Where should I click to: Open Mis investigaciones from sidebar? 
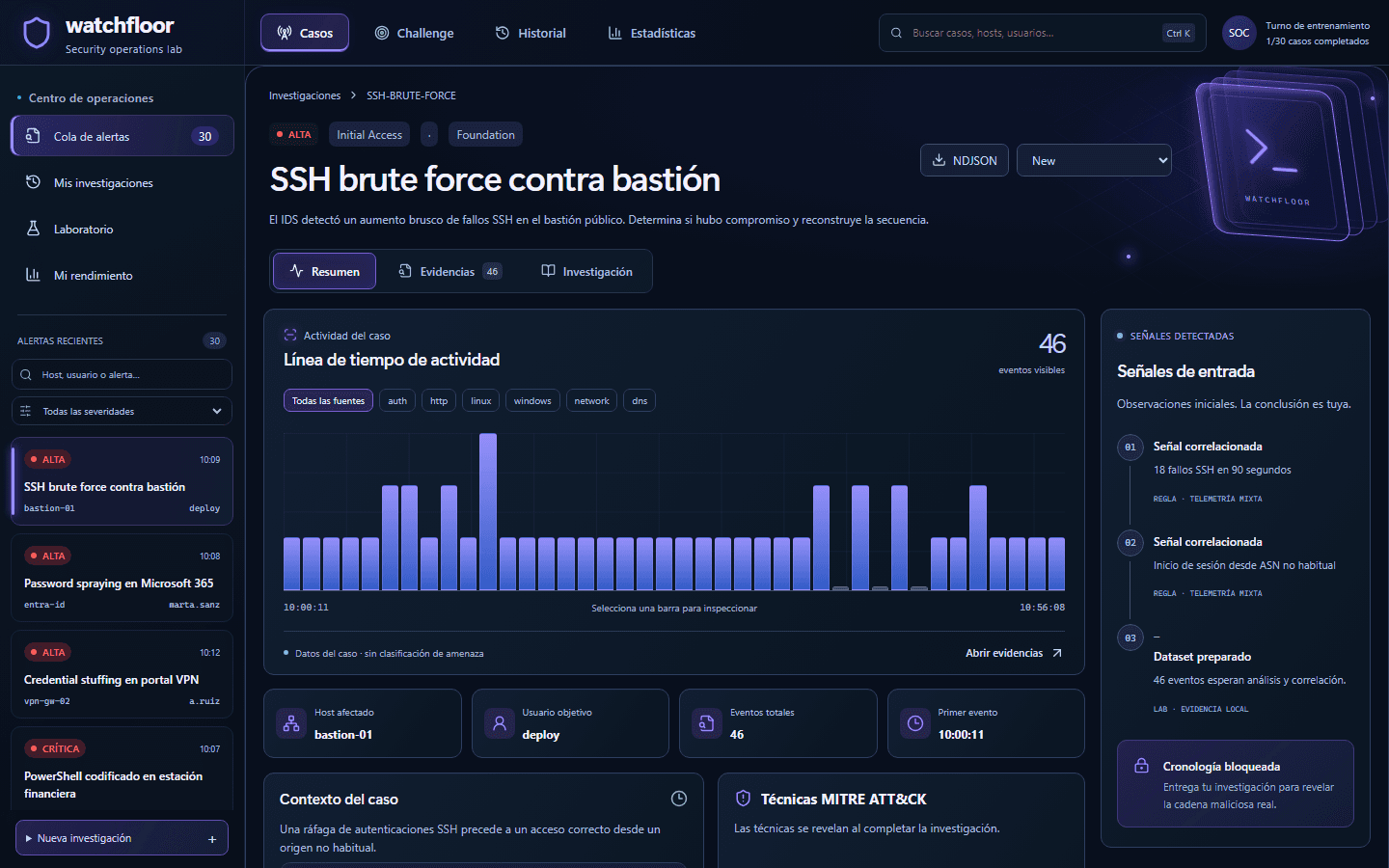[123, 182]
